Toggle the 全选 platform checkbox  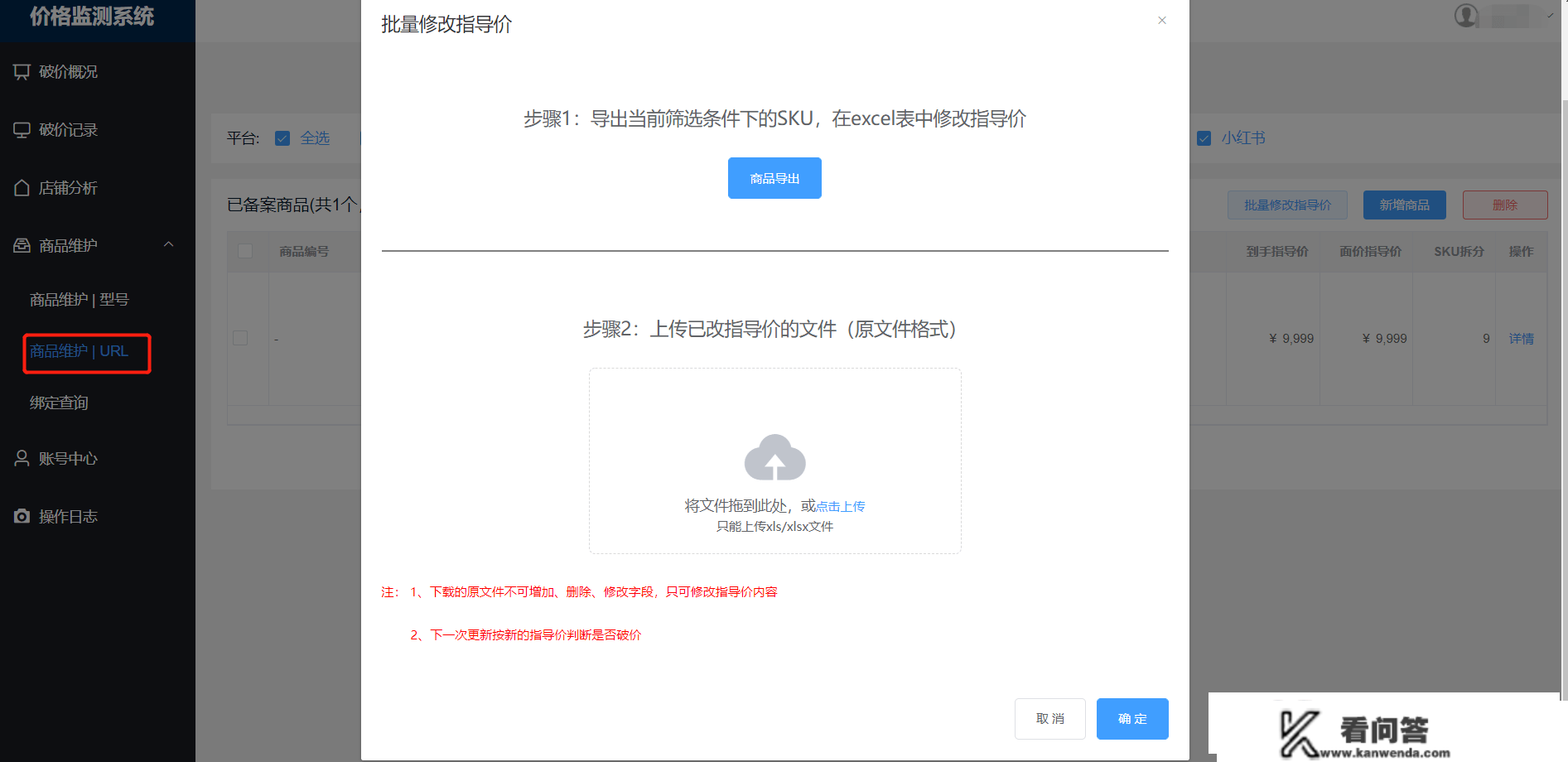282,138
